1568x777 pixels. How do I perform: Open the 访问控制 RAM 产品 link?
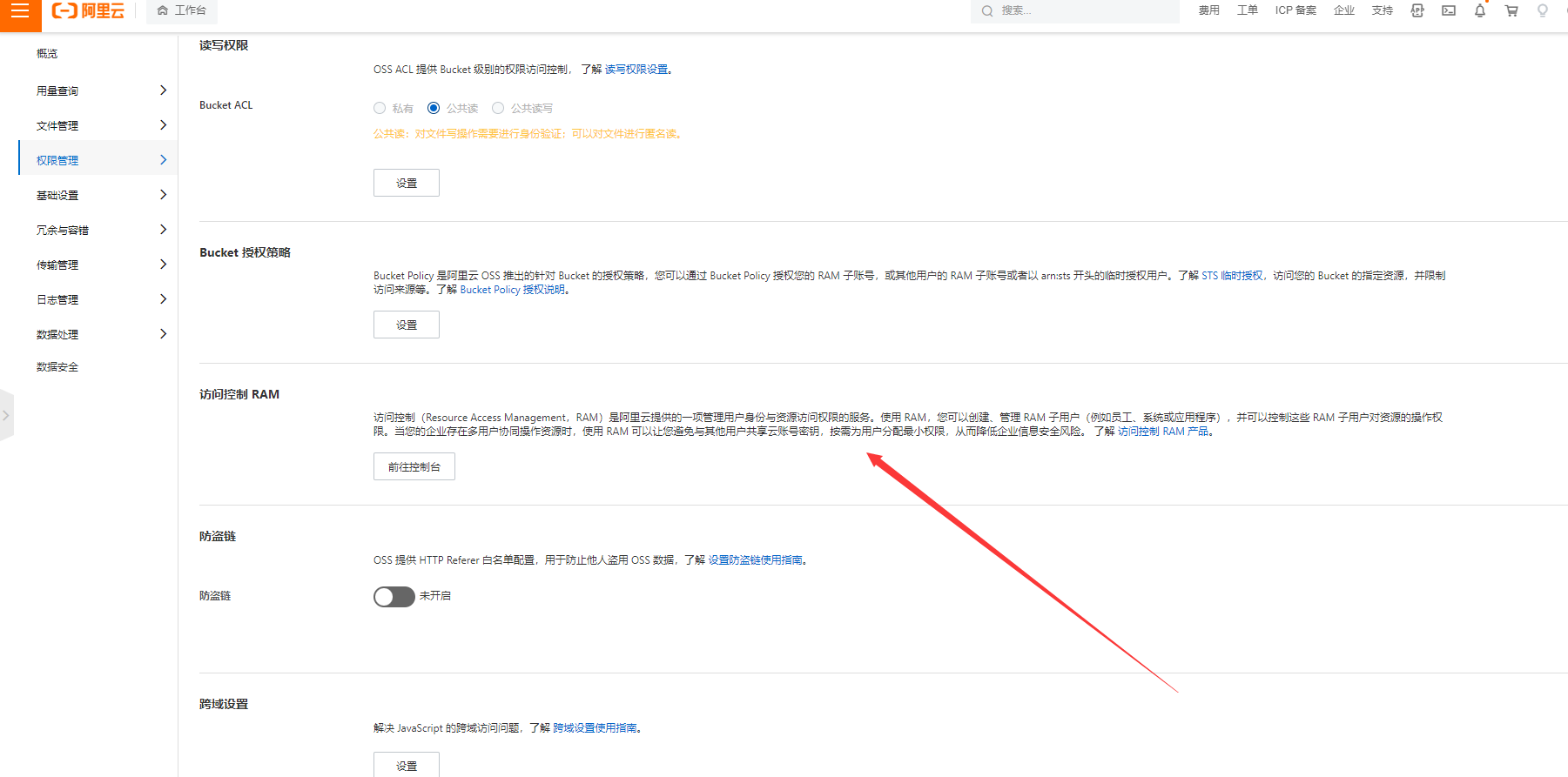(x=1163, y=432)
